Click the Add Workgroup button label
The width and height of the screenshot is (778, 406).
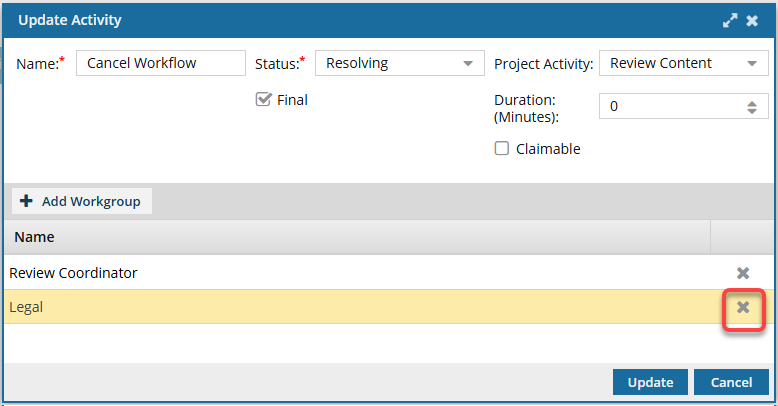pos(90,201)
